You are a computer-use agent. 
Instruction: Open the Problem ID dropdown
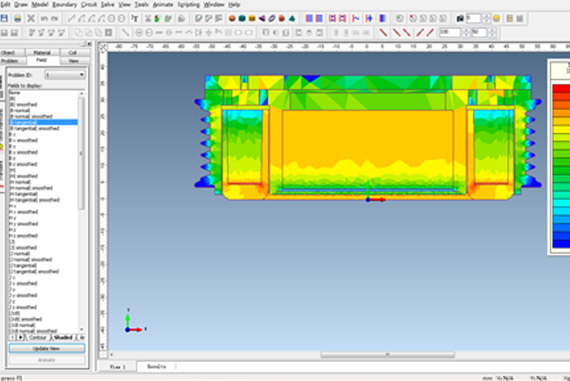click(65, 75)
